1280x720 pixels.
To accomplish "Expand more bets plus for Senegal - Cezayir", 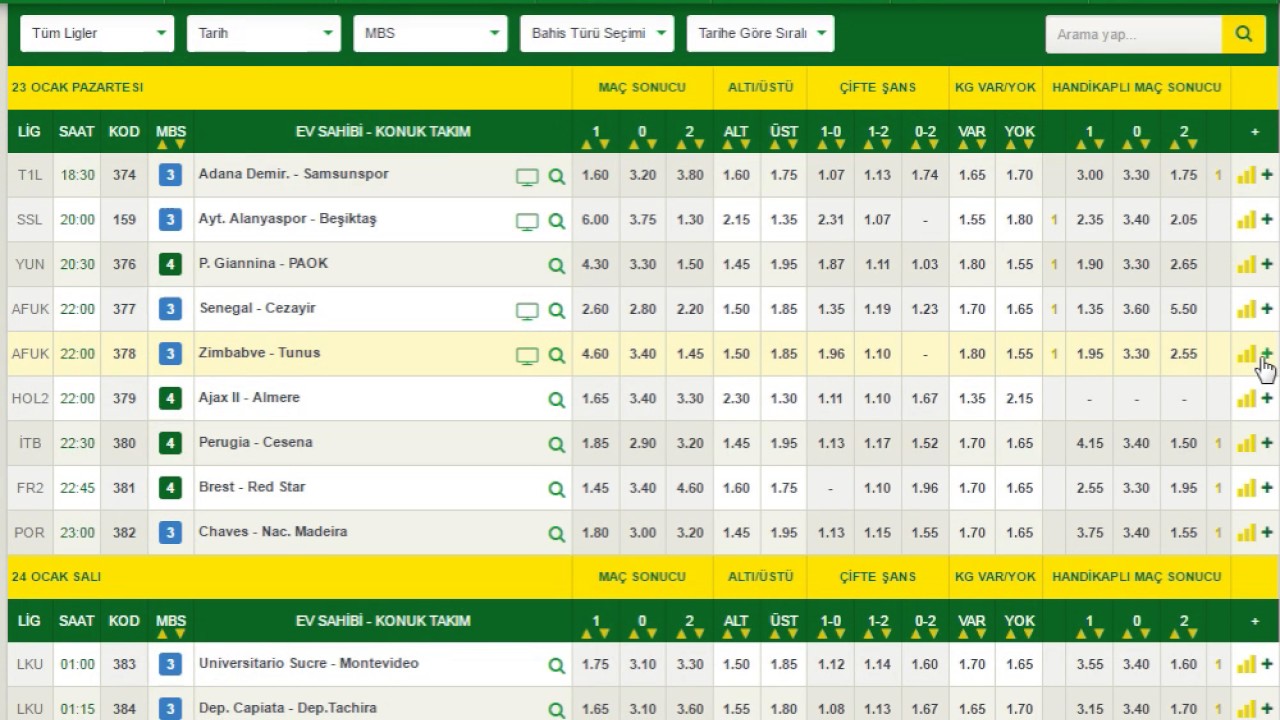I will tap(1267, 309).
